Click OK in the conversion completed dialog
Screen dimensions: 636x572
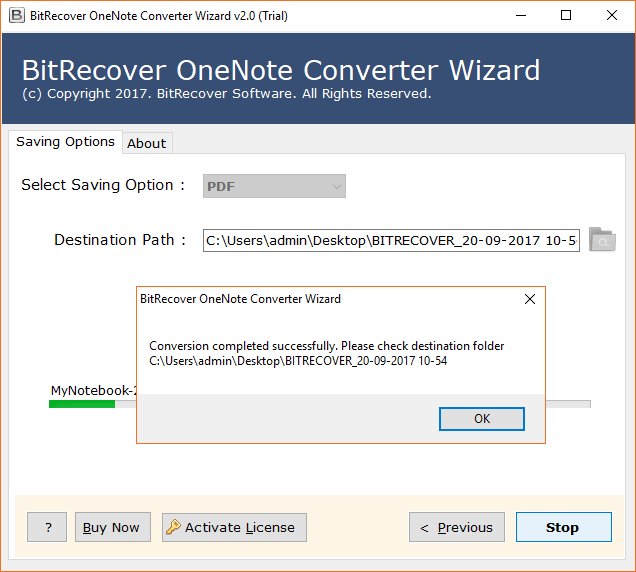[x=481, y=419]
